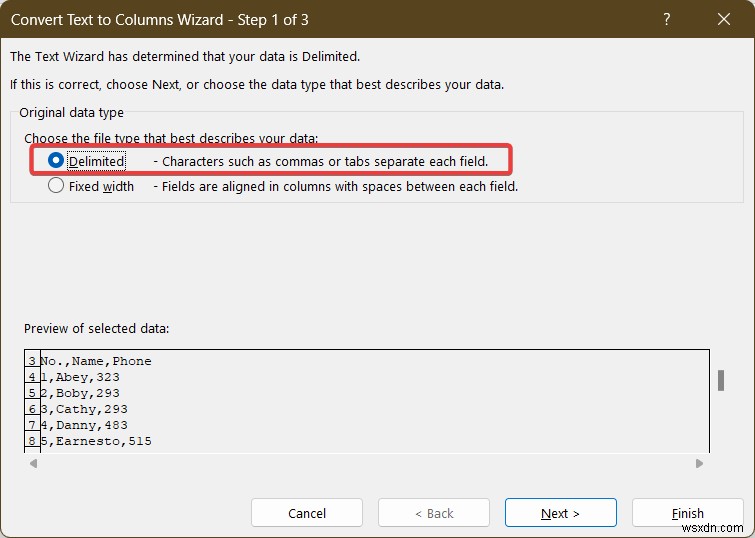Click preview row '1,Abey,323'

(x=80, y=377)
